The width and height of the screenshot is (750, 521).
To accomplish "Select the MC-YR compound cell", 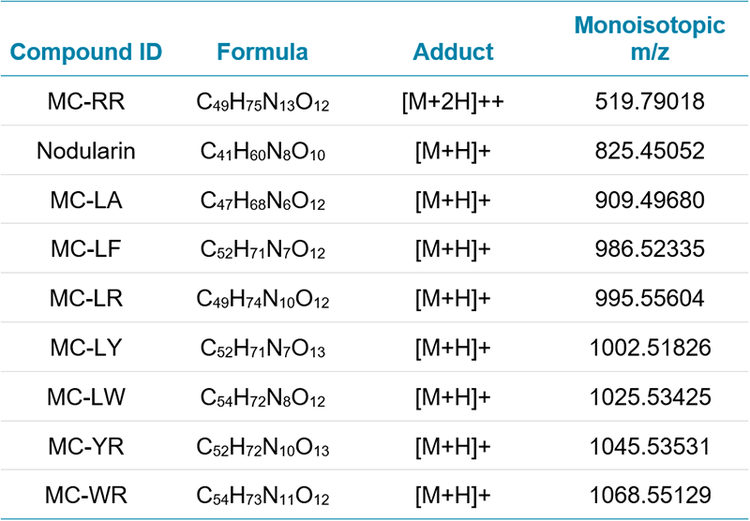I will pos(86,446).
